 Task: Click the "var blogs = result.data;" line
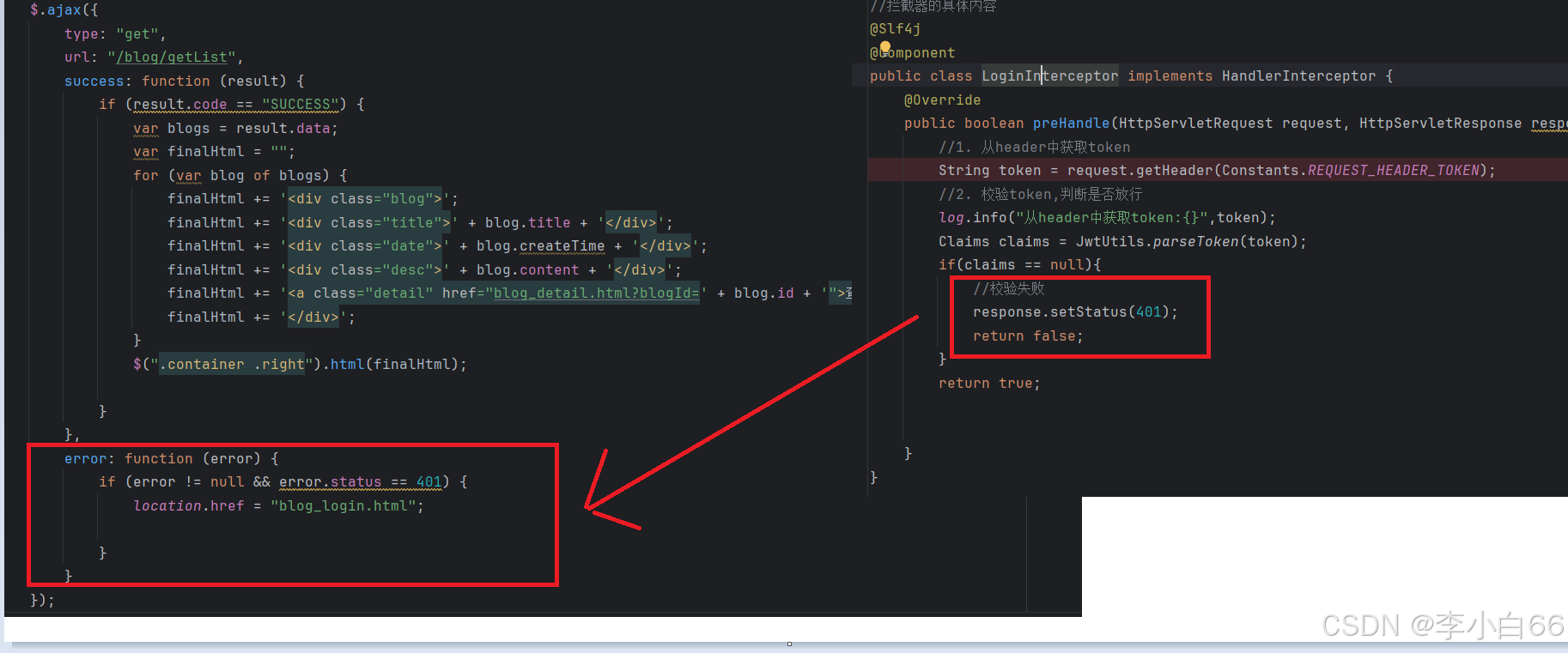click(x=235, y=128)
